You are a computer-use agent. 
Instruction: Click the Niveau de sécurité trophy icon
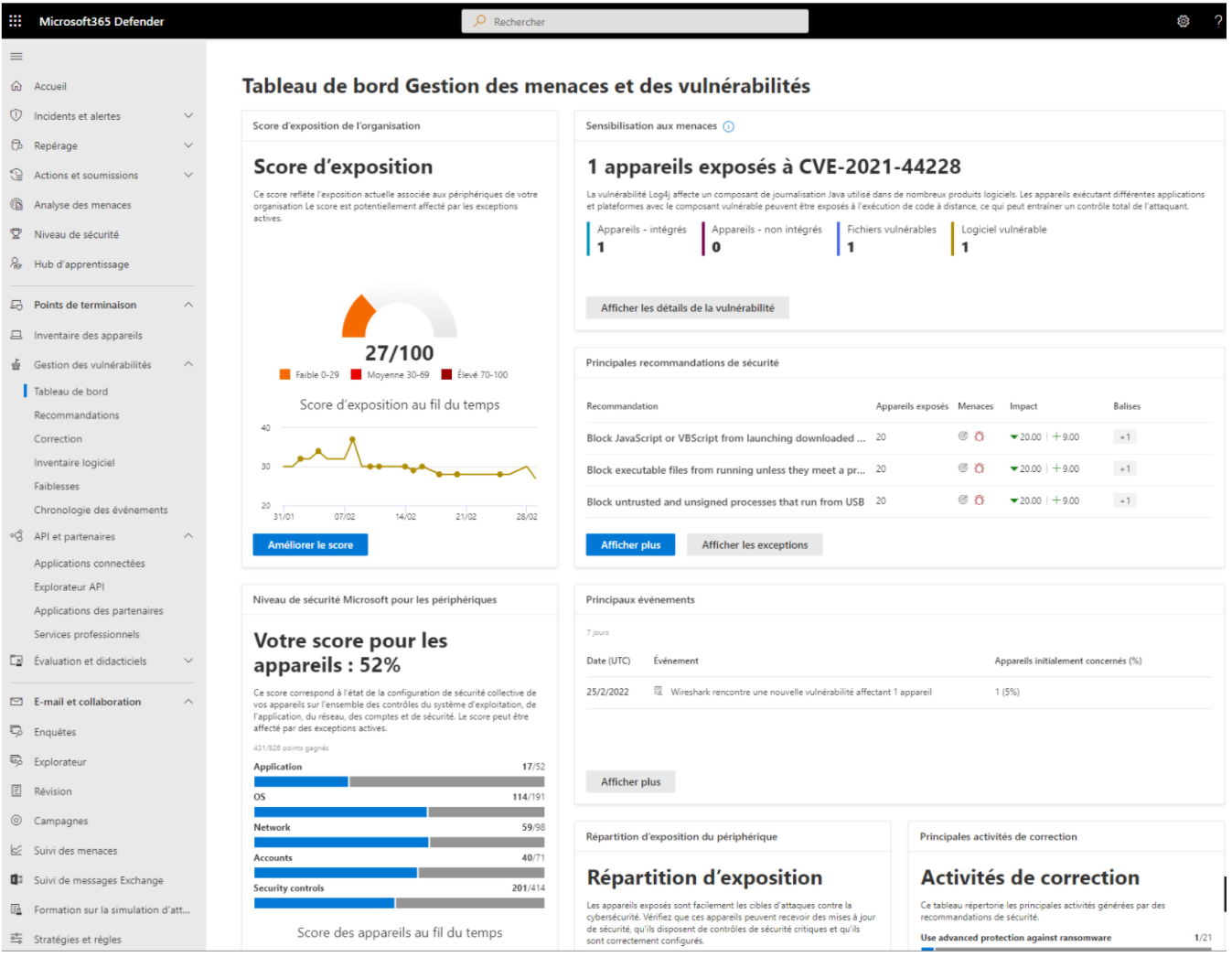click(16, 234)
